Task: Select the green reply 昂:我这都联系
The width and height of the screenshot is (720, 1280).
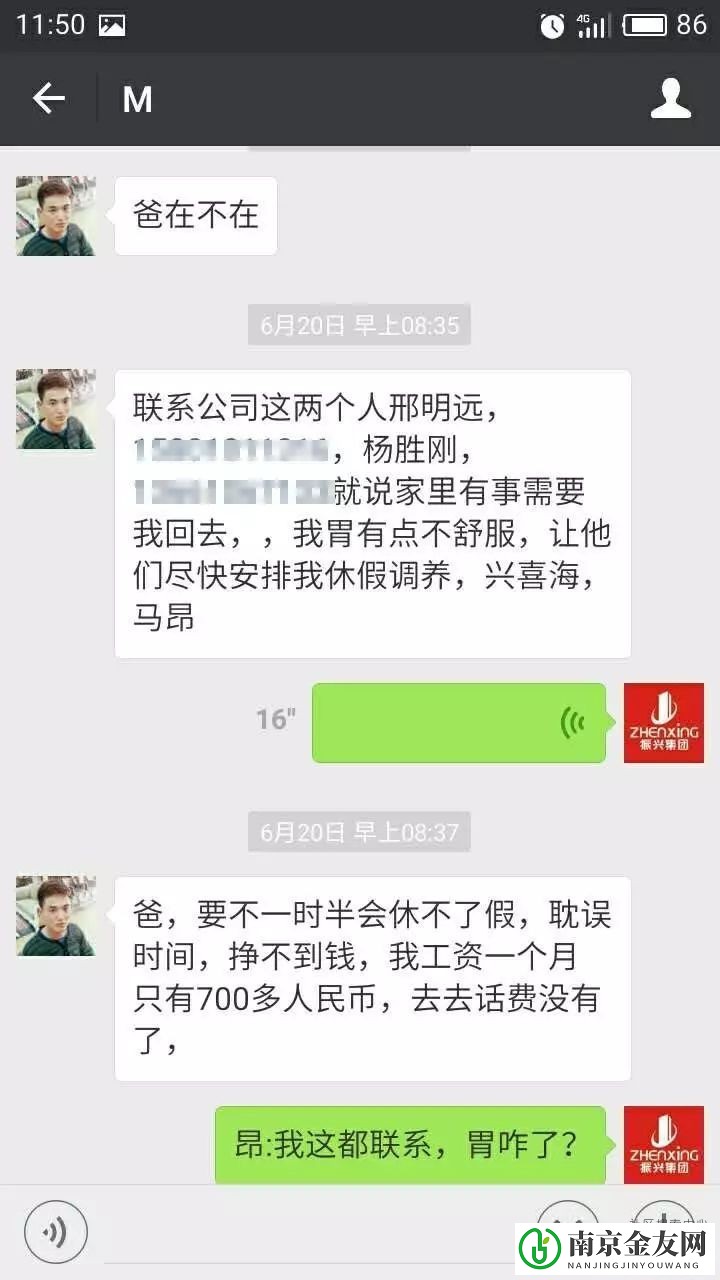Action: click(x=411, y=1145)
